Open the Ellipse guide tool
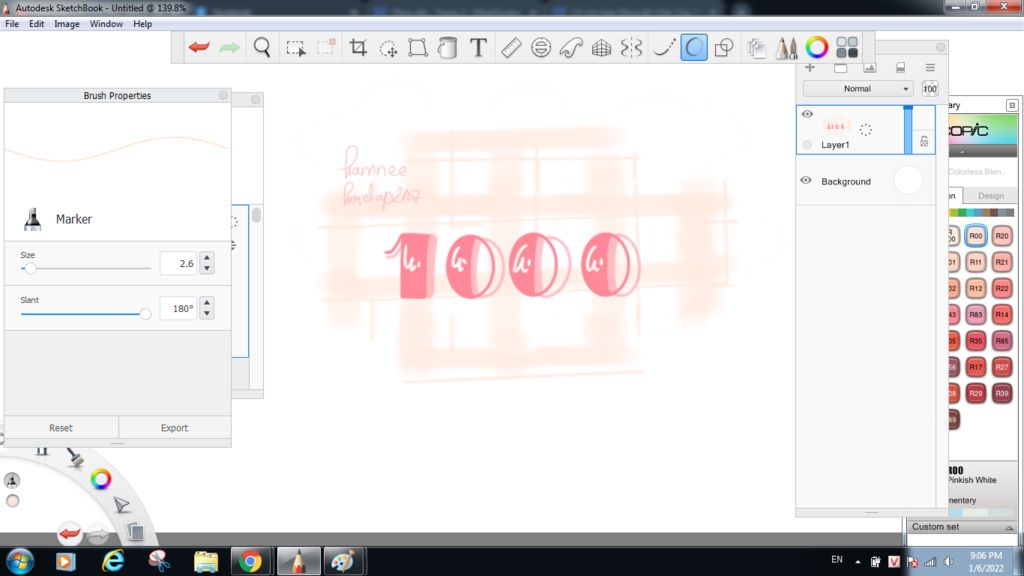The height and width of the screenshot is (576, 1024). click(x=541, y=48)
